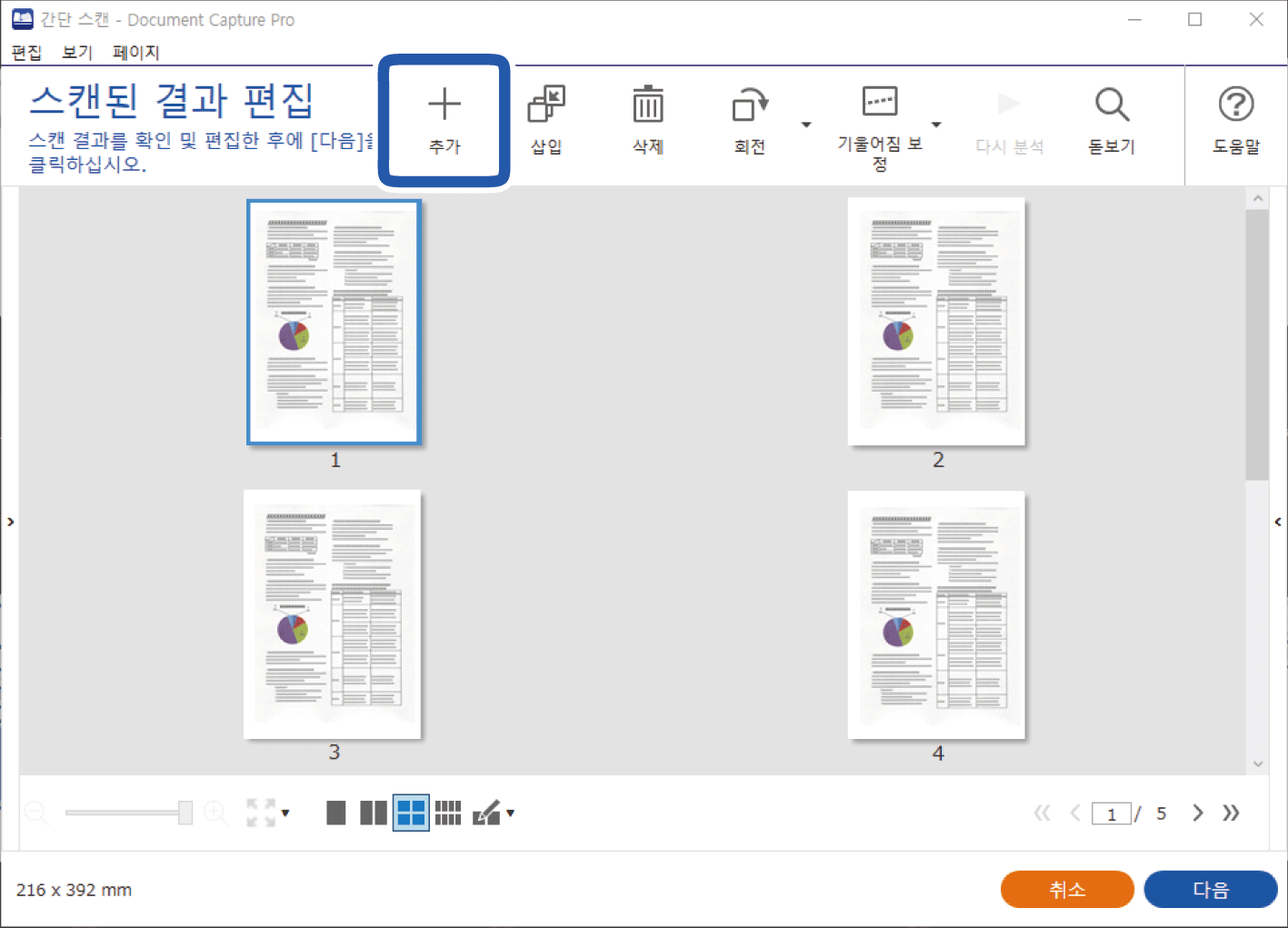Image resolution: width=1288 pixels, height=928 pixels.
Task: Switch to two-page view layout
Action: (x=373, y=813)
